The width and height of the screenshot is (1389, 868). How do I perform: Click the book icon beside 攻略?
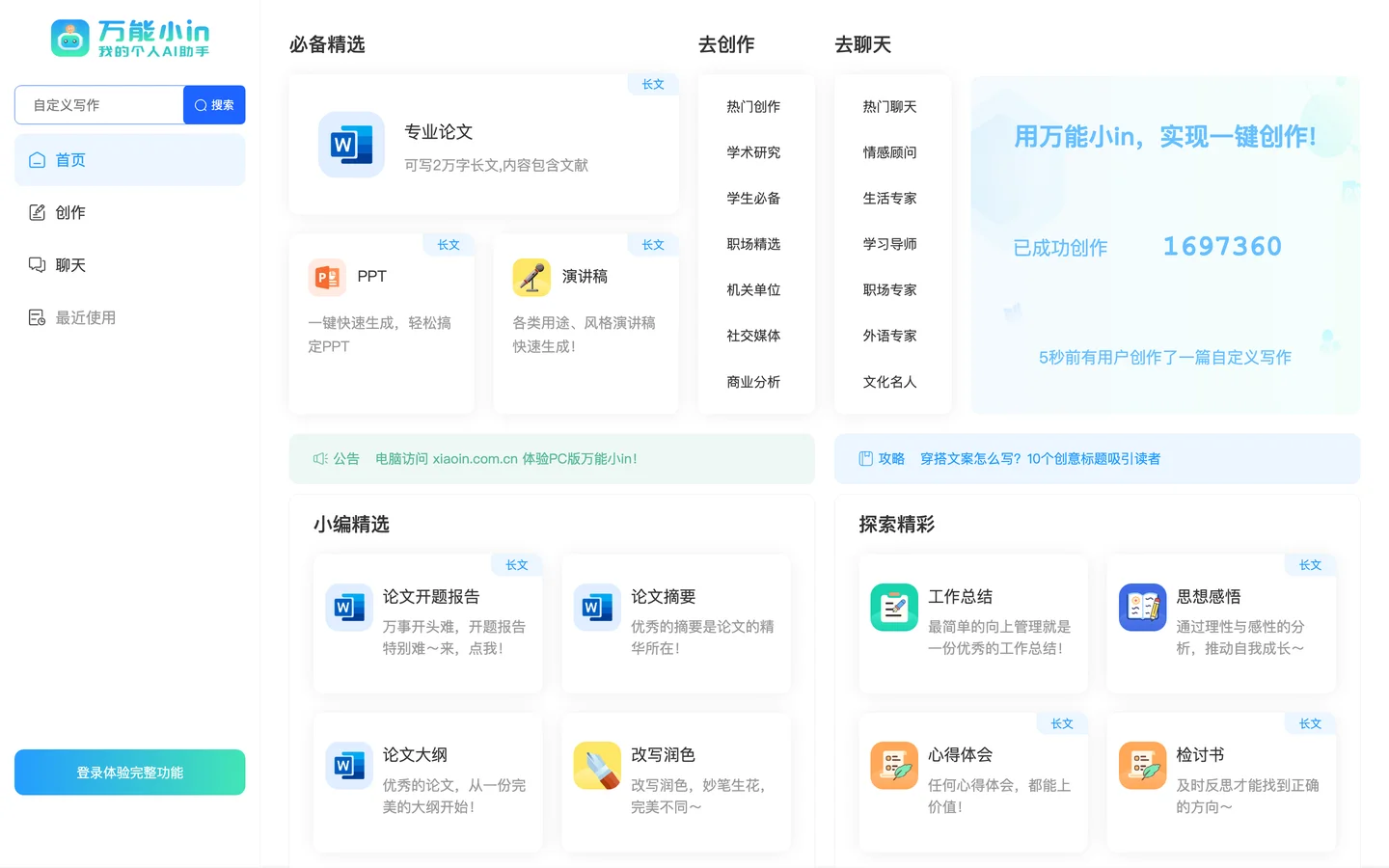click(865, 459)
